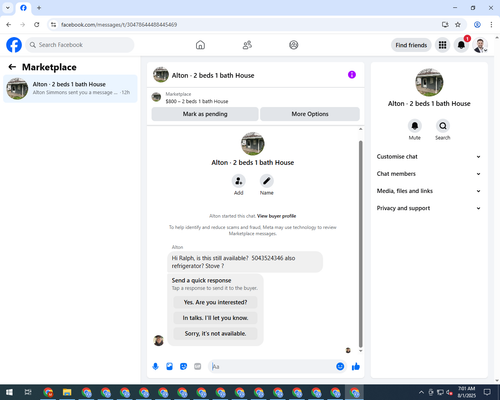Open Windows notification center icon
Image resolution: width=500 pixels, height=400 pixels.
[x=487, y=392]
